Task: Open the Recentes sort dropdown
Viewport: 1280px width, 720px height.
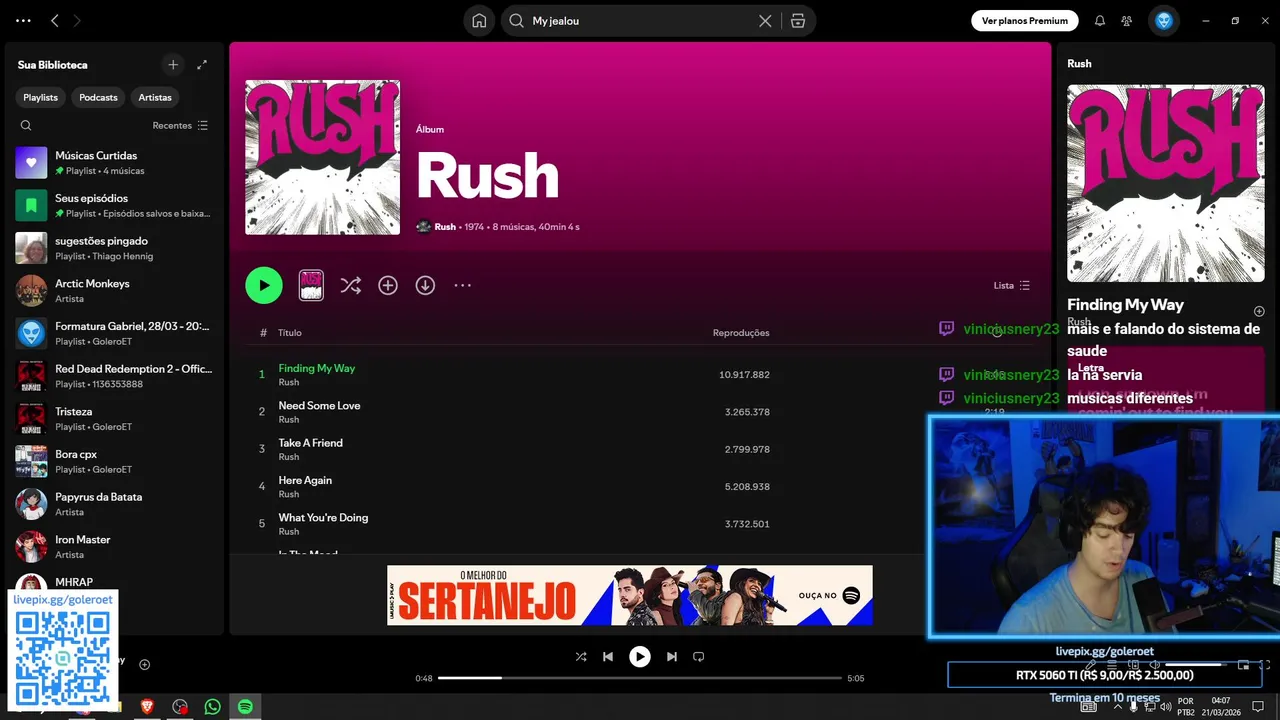Action: (180, 125)
